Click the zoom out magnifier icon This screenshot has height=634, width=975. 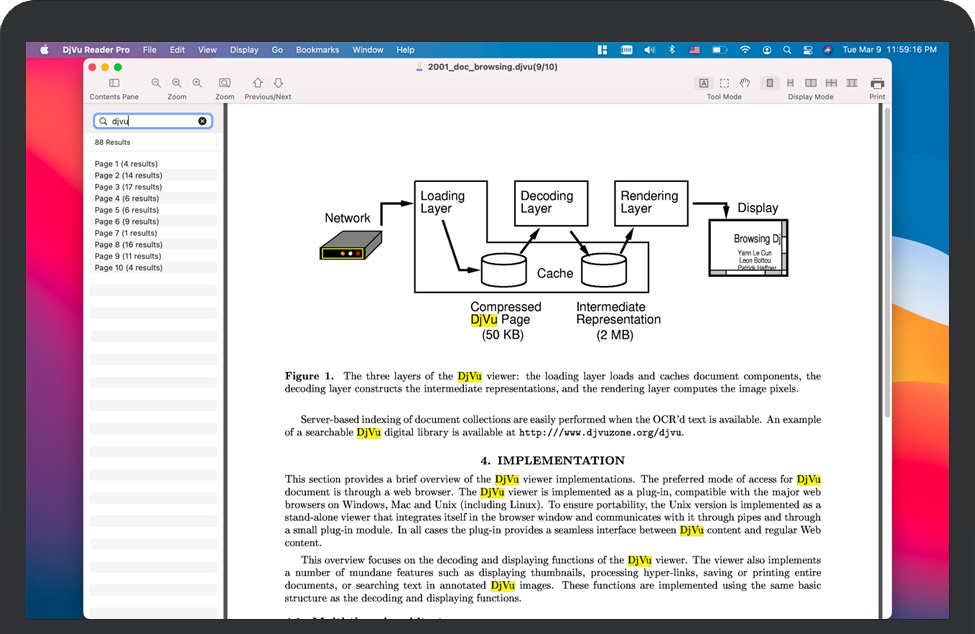(x=156, y=83)
